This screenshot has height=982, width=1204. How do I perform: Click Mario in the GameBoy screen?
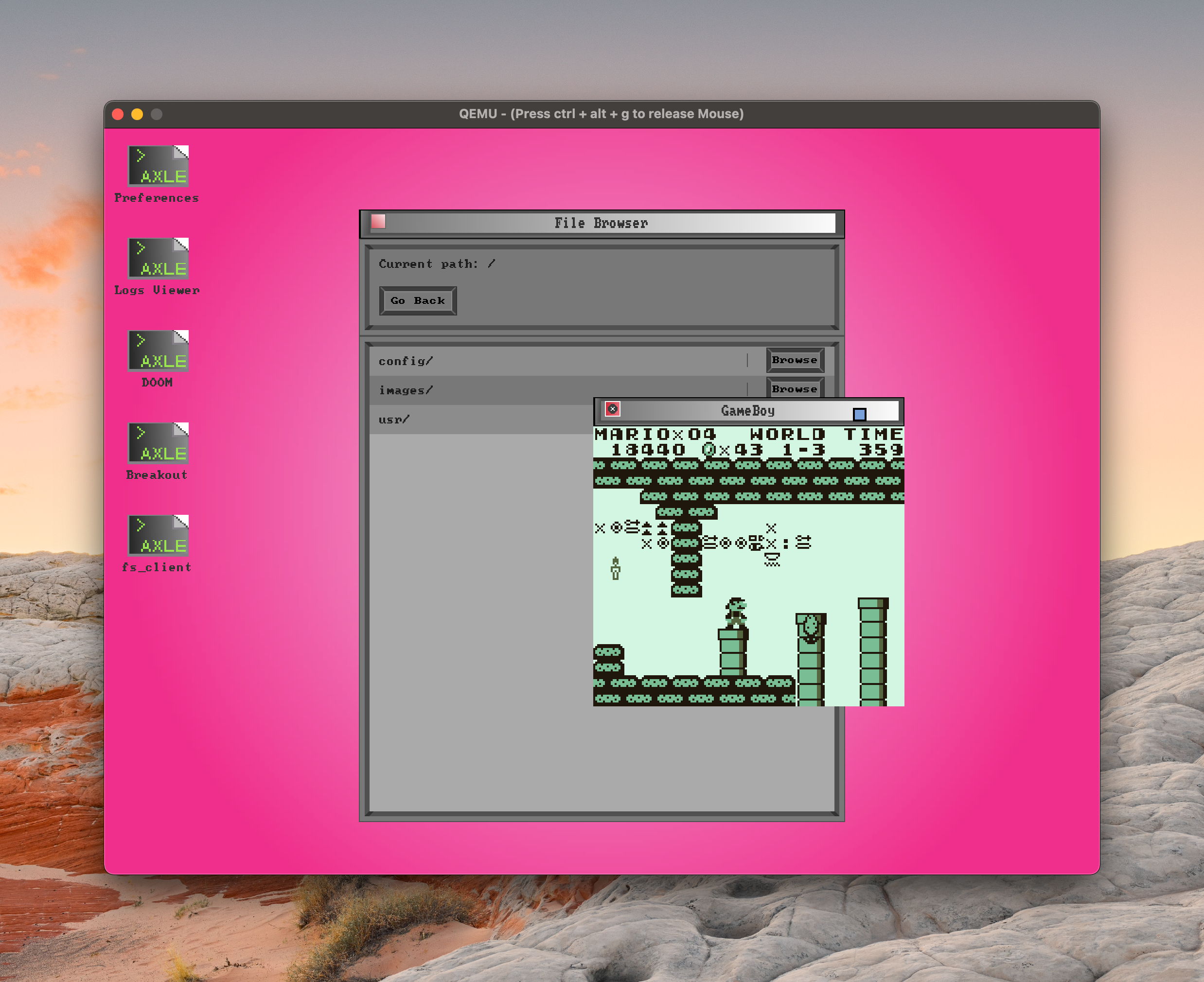tap(736, 613)
